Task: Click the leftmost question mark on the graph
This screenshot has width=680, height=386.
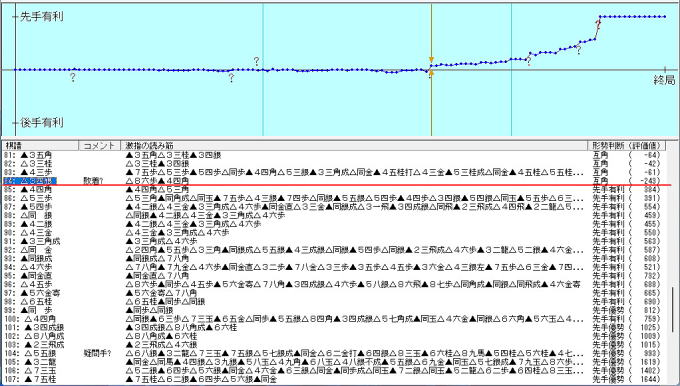Action: [x=72, y=78]
